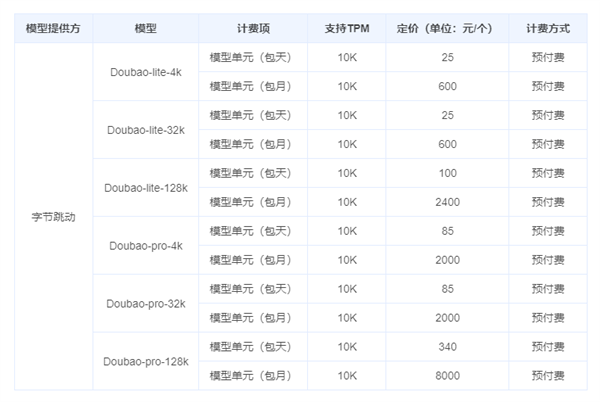Click the 模型提供方 column header
Image resolution: width=600 pixels, height=402 pixels.
(53, 28)
